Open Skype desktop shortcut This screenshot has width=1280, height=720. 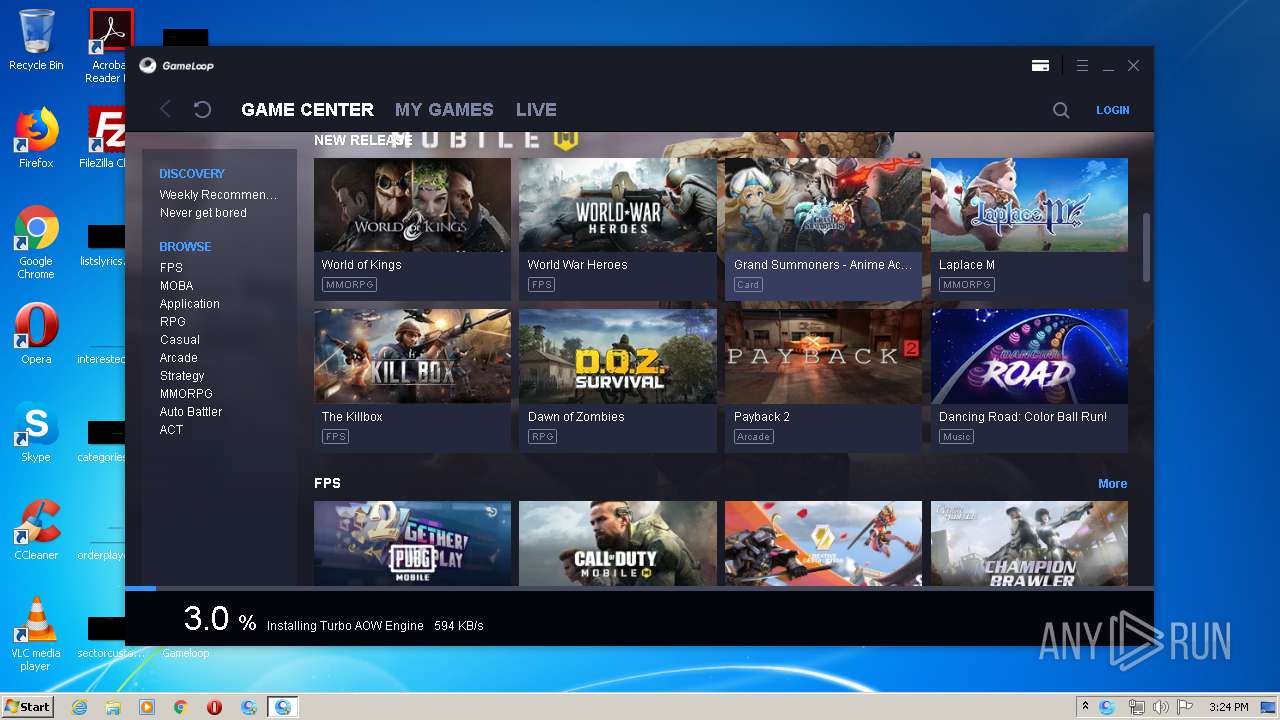[x=36, y=432]
